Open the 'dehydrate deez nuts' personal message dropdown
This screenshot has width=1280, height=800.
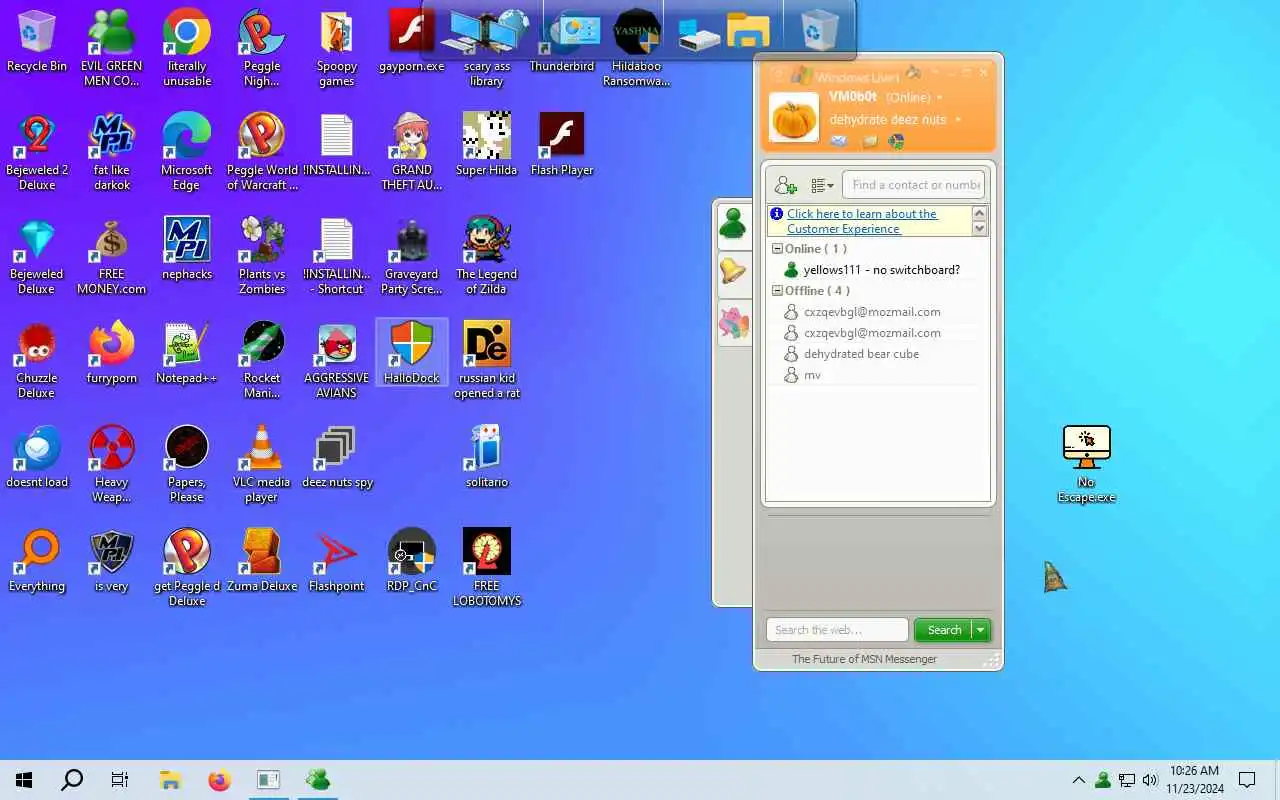coord(958,120)
